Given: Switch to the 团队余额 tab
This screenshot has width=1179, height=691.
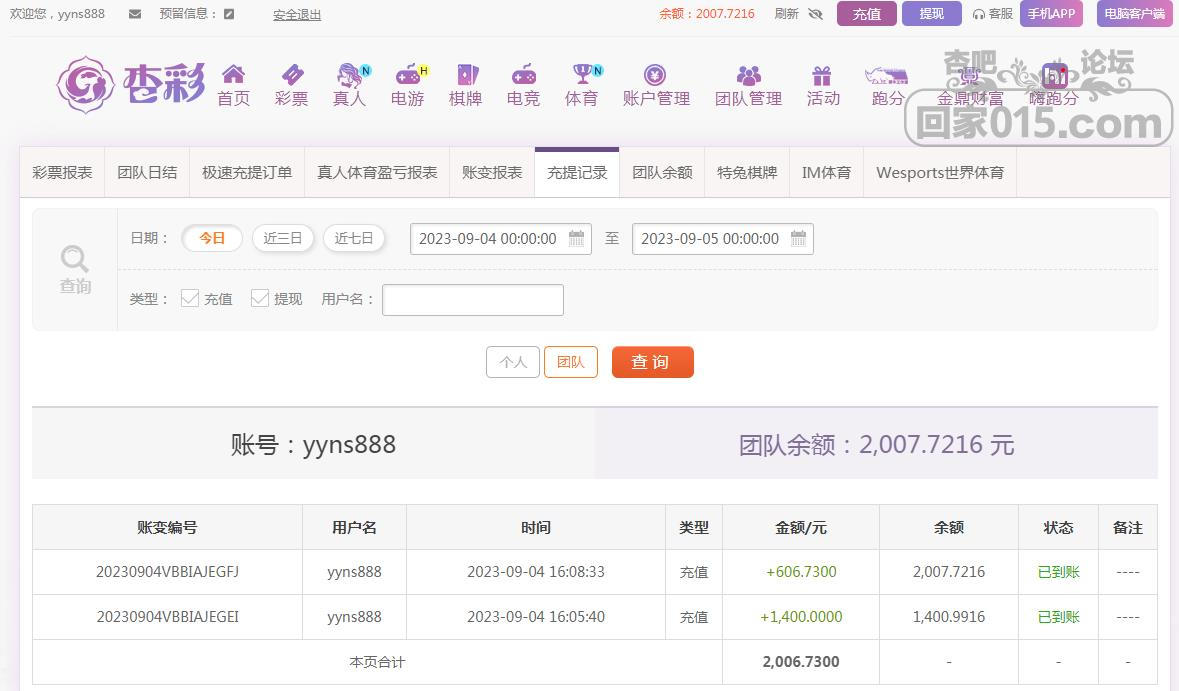Looking at the screenshot, I should pos(662,172).
